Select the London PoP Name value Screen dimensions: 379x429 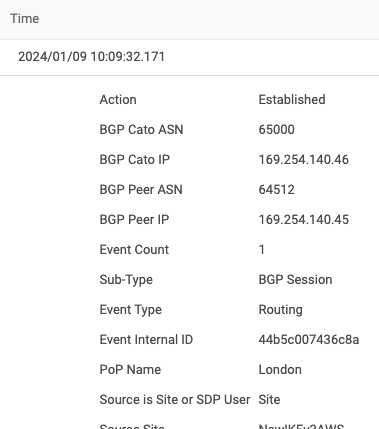click(280, 370)
